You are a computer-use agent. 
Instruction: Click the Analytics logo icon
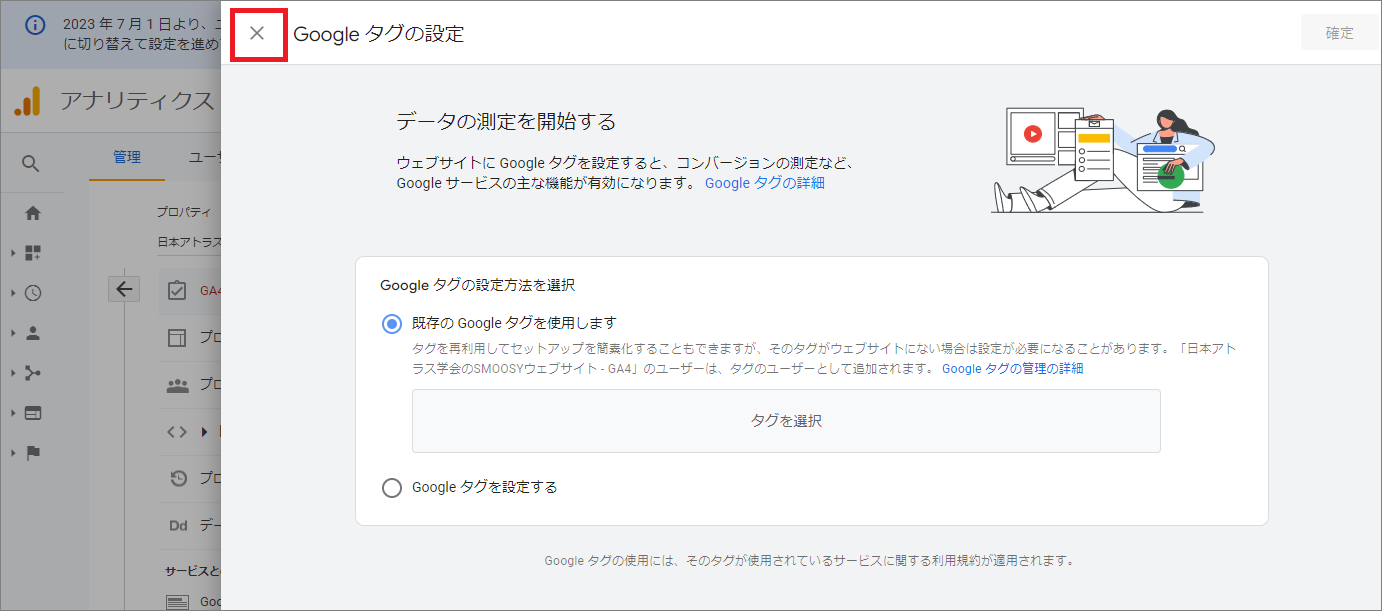pyautogui.click(x=27, y=100)
